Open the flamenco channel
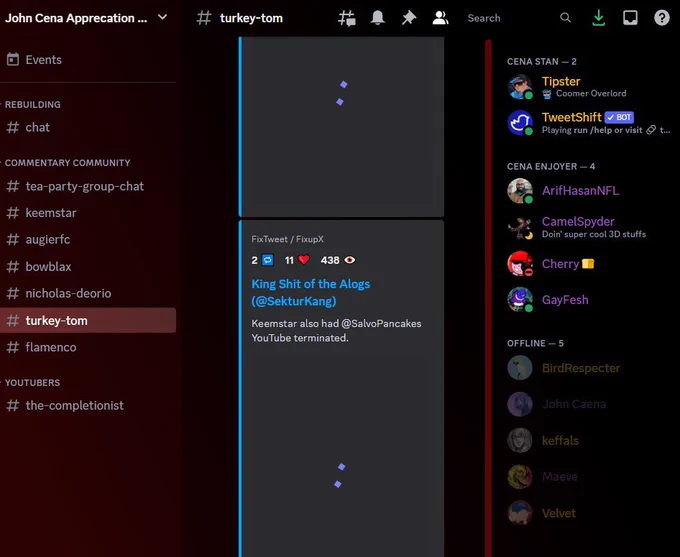 pyautogui.click(x=88, y=347)
